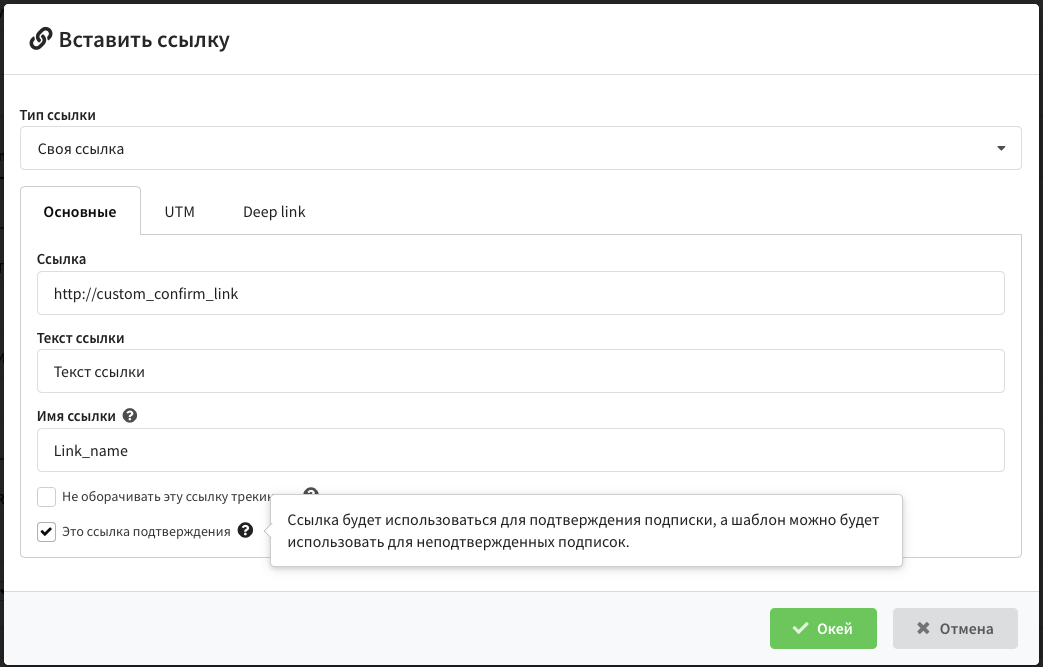Click the help icon next to Это ссылка подтверждения

[x=246, y=531]
